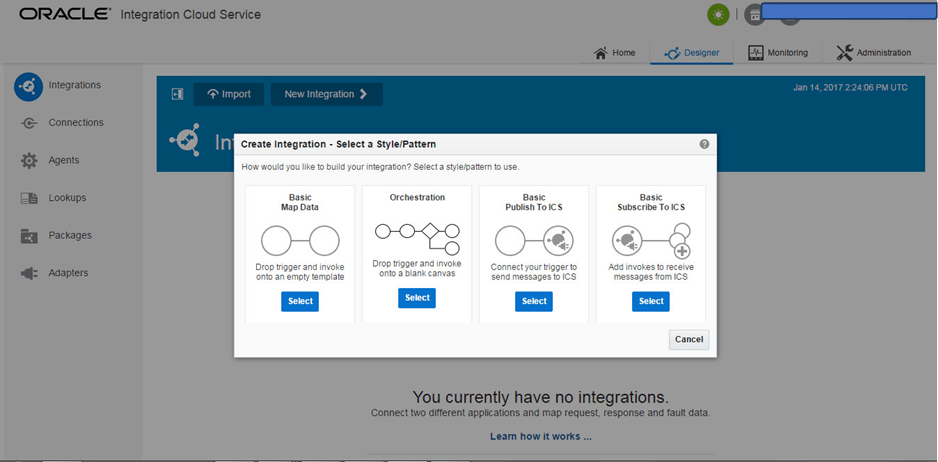The height and width of the screenshot is (462, 938).
Task: Click the Agents gear icon
Action: [x=29, y=160]
